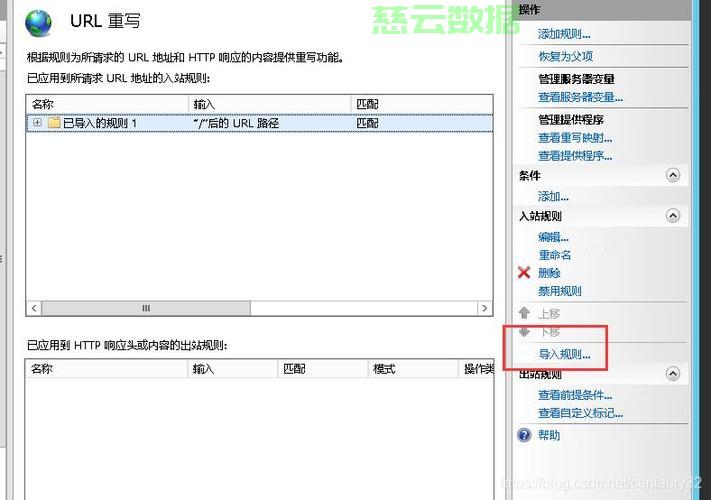This screenshot has height=500, width=711.
Task: Click 重命名 action
Action: pos(555,255)
